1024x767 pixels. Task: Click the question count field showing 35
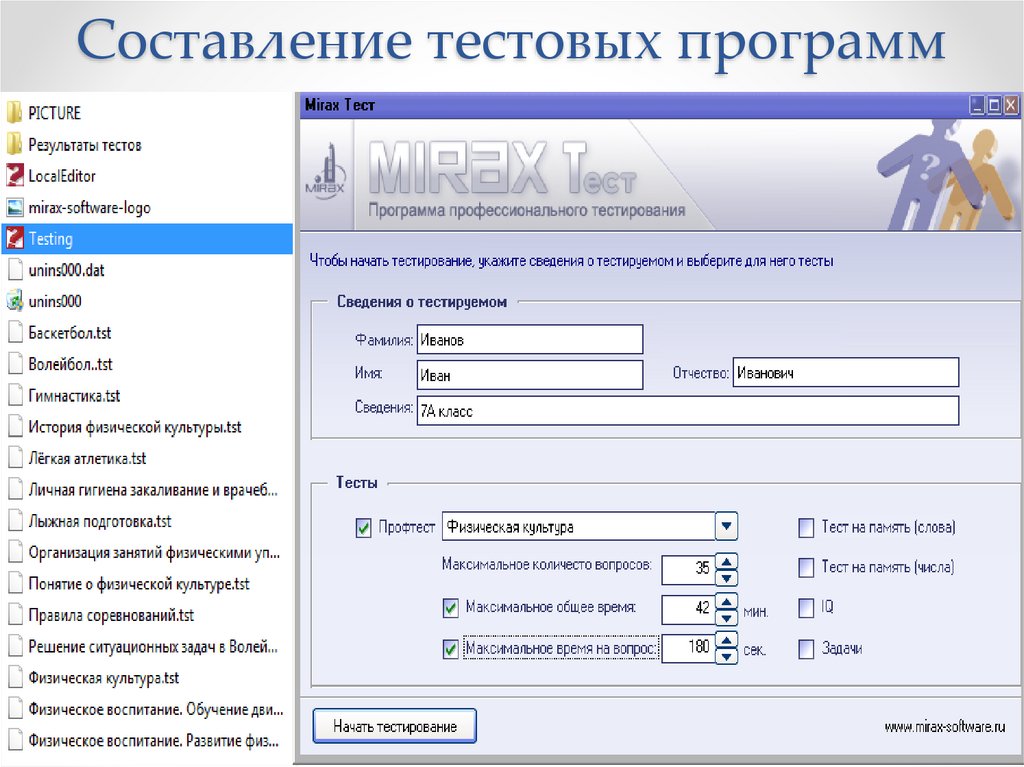coord(688,569)
